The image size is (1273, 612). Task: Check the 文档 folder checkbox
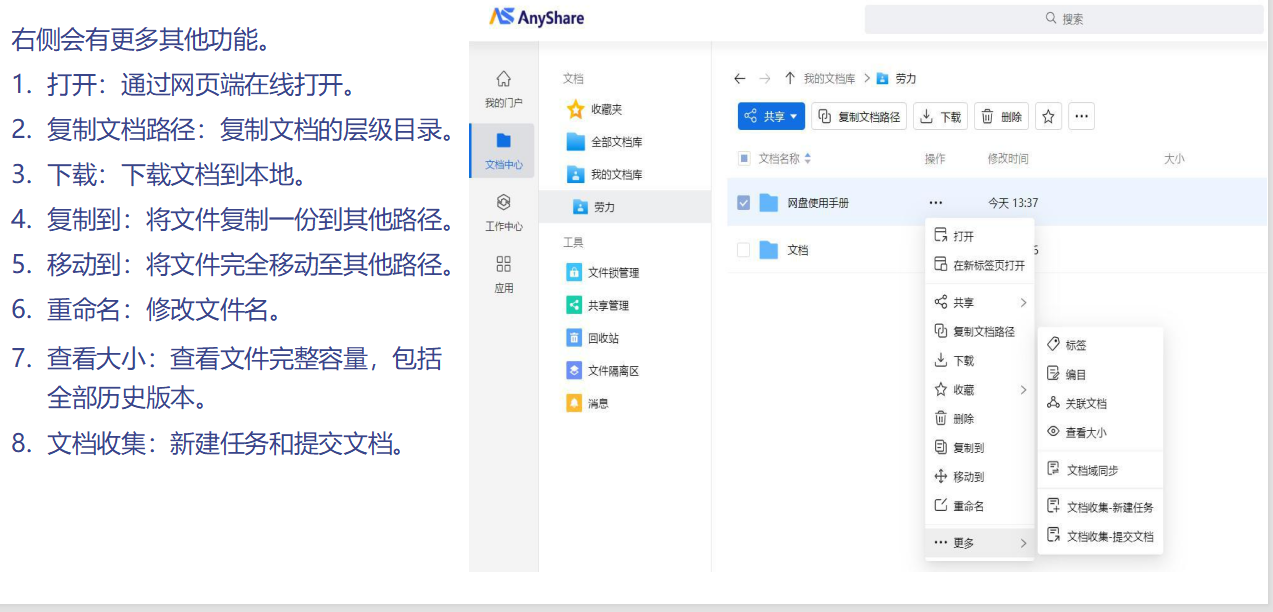[743, 250]
